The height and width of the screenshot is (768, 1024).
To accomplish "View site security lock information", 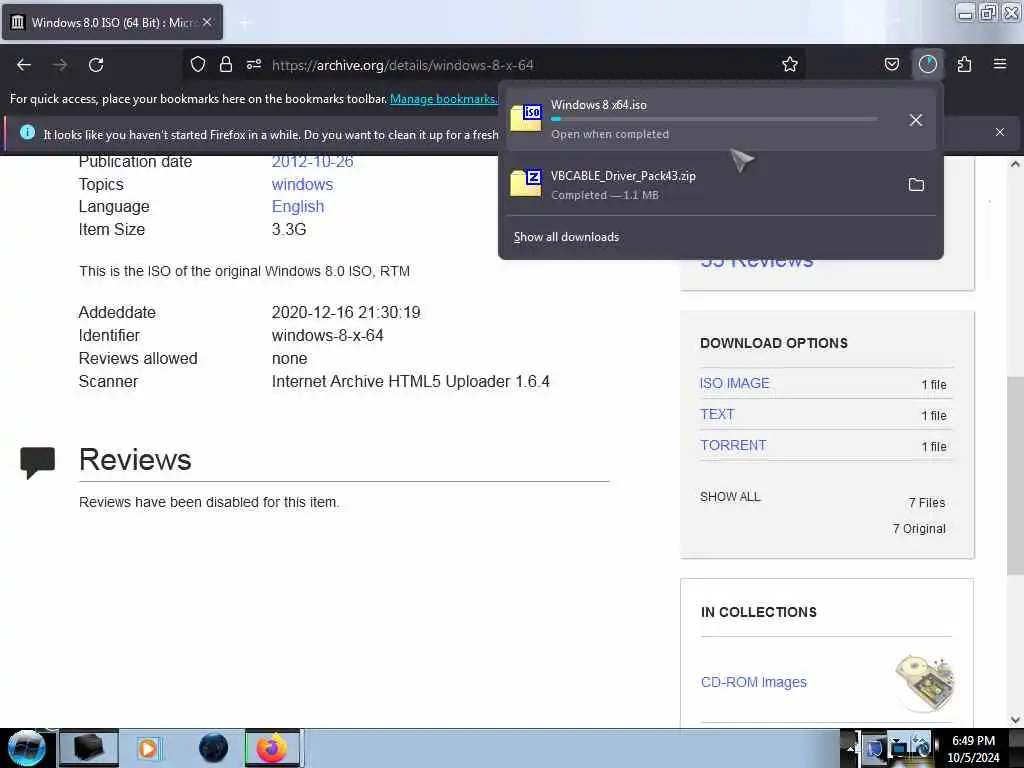I will (226, 64).
